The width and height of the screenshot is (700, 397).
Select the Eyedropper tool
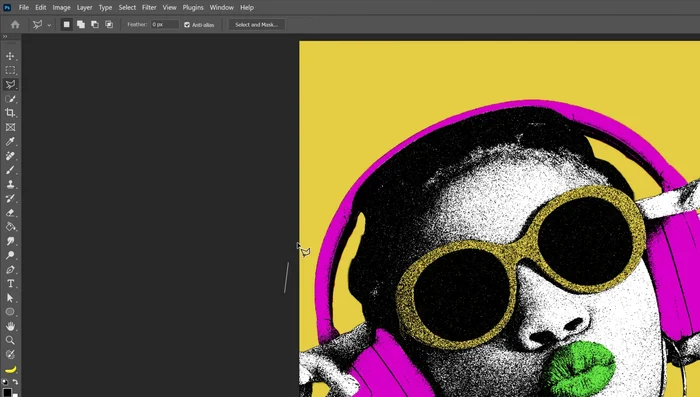10,142
